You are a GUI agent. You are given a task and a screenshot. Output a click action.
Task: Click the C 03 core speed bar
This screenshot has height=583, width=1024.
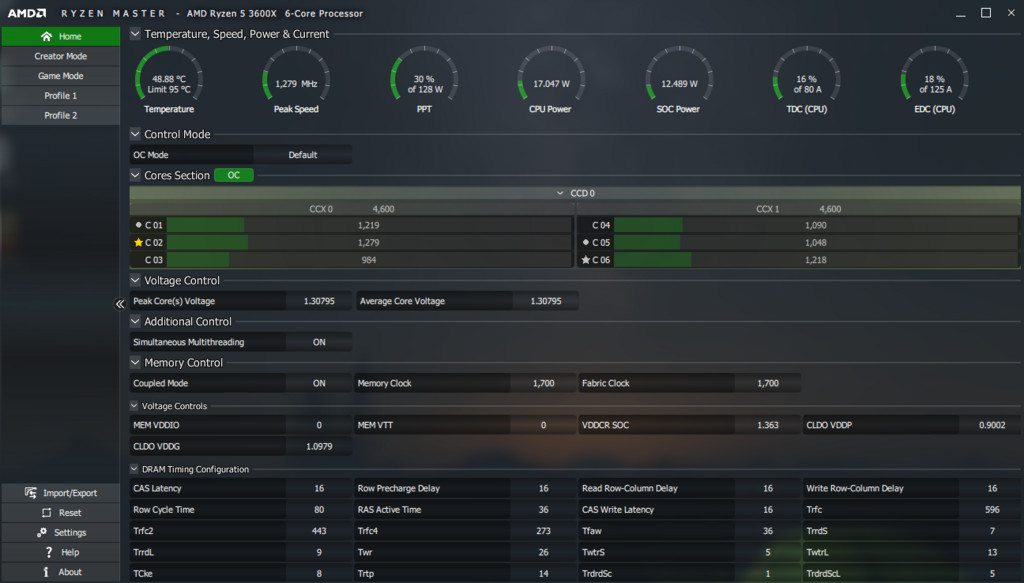click(369, 260)
